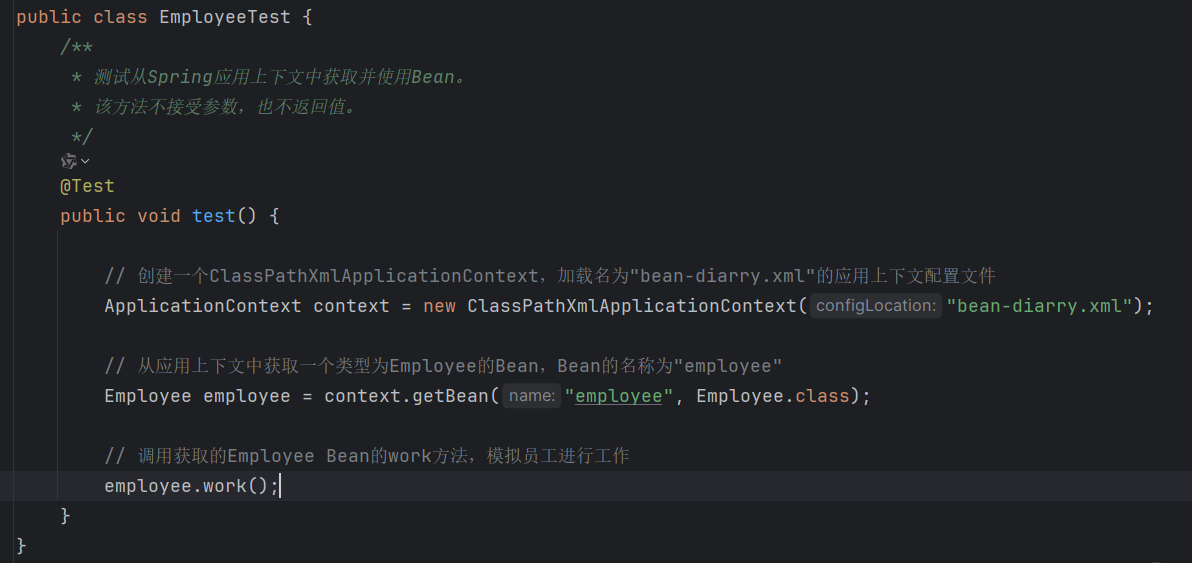The width and height of the screenshot is (1192, 563).
Task: Click the class keyword
Action: 121,17
